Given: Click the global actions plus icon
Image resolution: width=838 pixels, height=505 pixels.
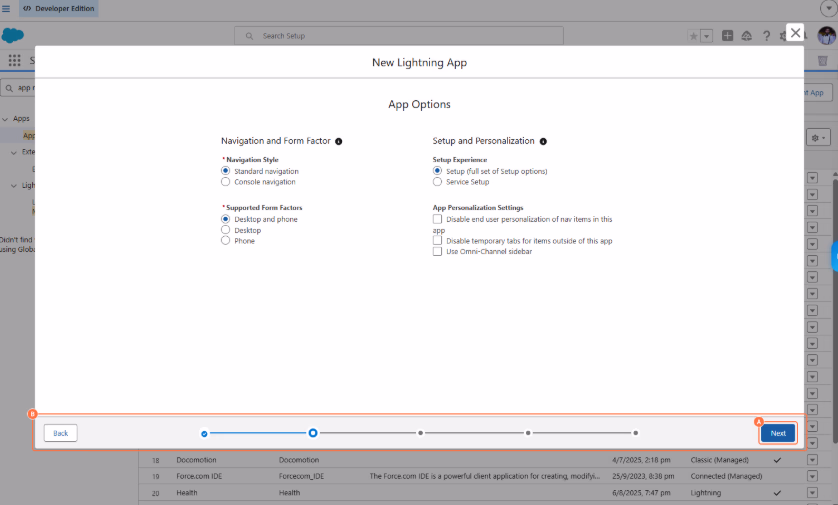Looking at the screenshot, I should click(727, 36).
